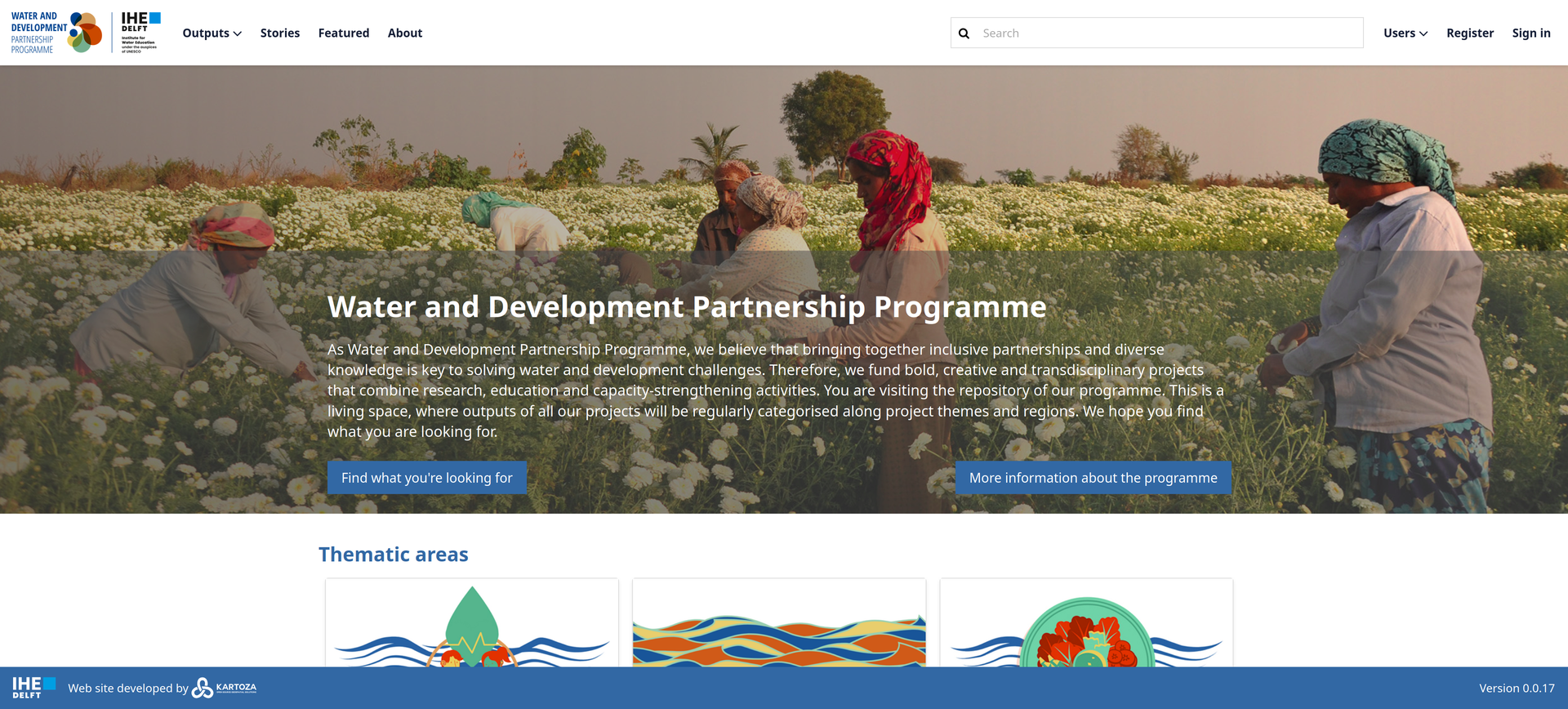
Task: Click the IHE Delft logo in footer
Action: [x=33, y=688]
